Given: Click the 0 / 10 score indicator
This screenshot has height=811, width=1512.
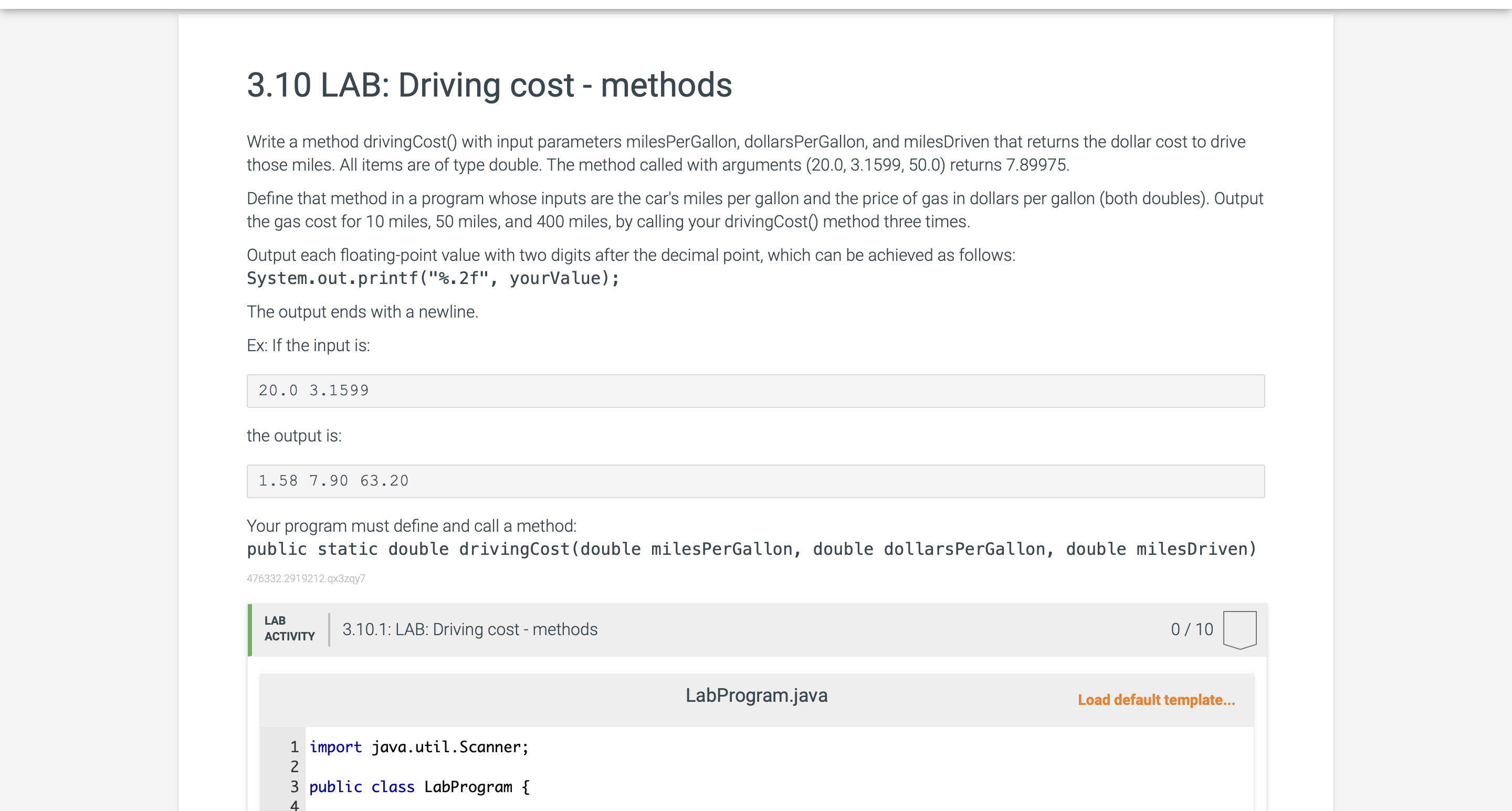Looking at the screenshot, I should coord(1192,630).
